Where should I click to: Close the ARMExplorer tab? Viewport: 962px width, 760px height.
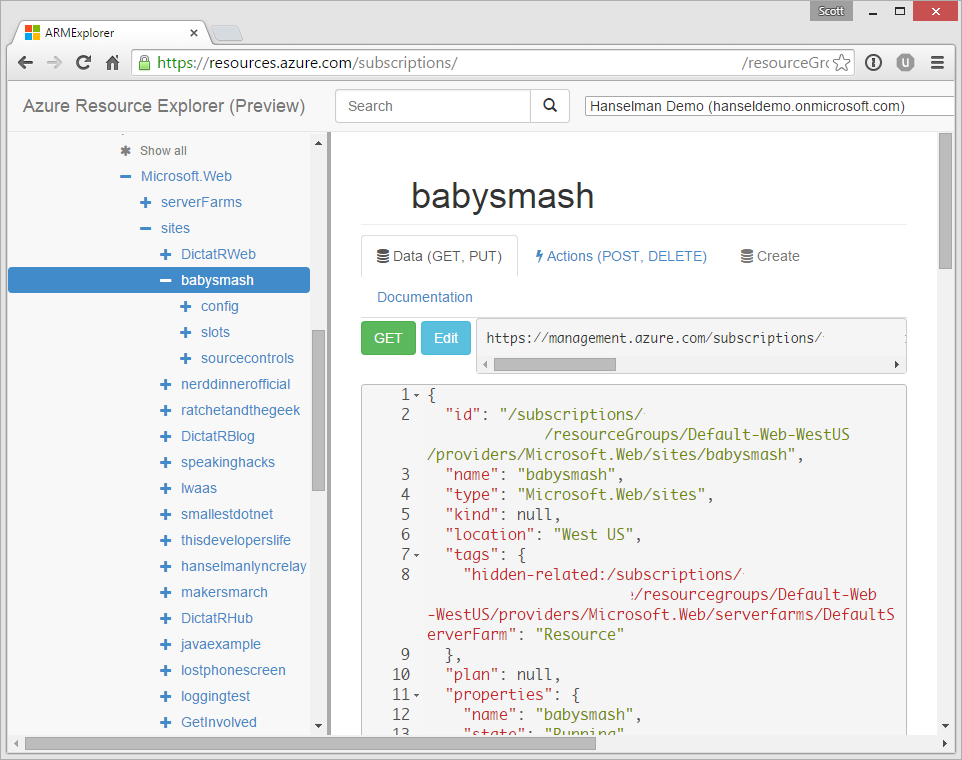coord(194,33)
